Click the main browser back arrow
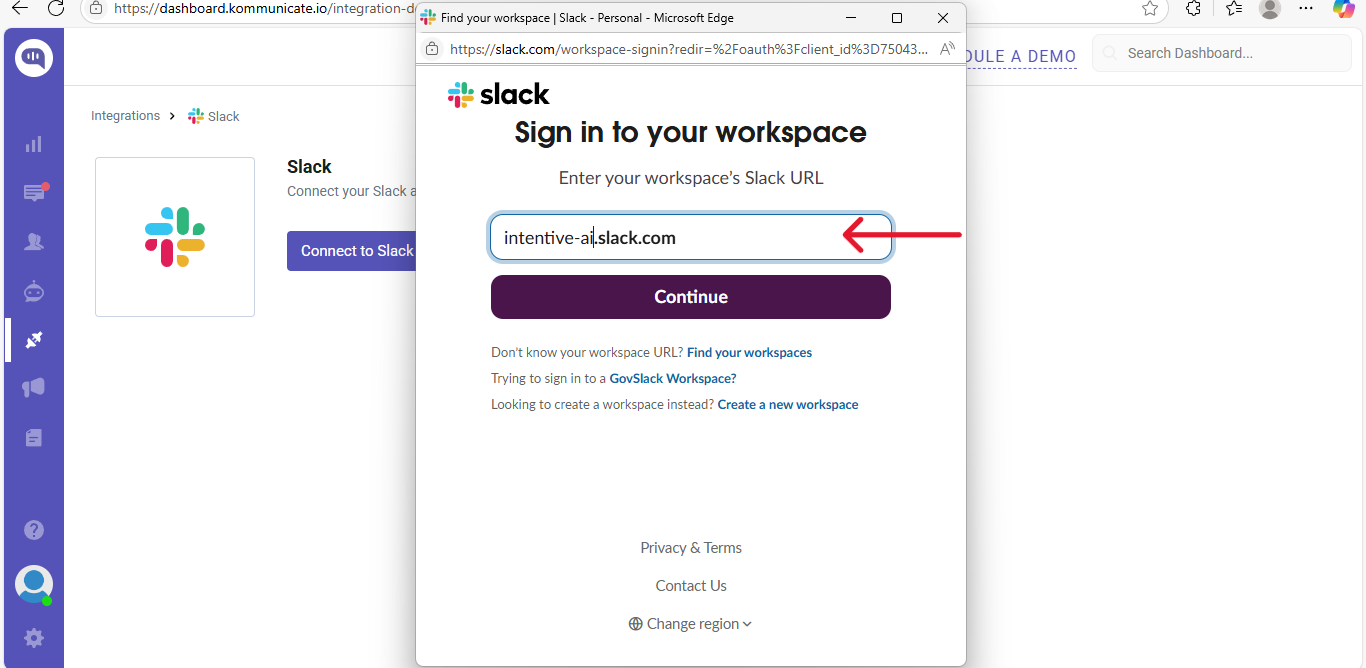 (20, 8)
